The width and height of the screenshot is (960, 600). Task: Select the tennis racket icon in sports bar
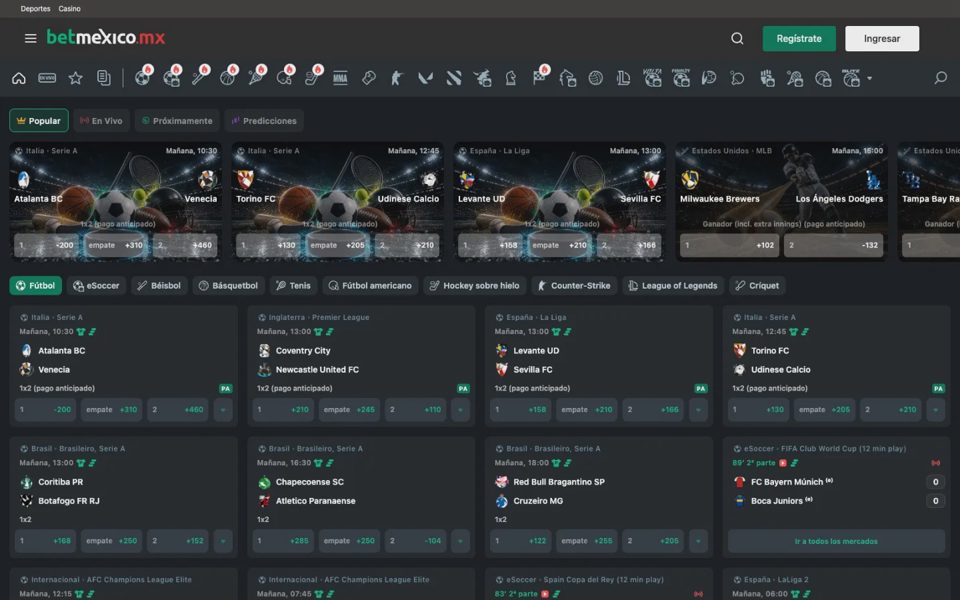(x=256, y=78)
